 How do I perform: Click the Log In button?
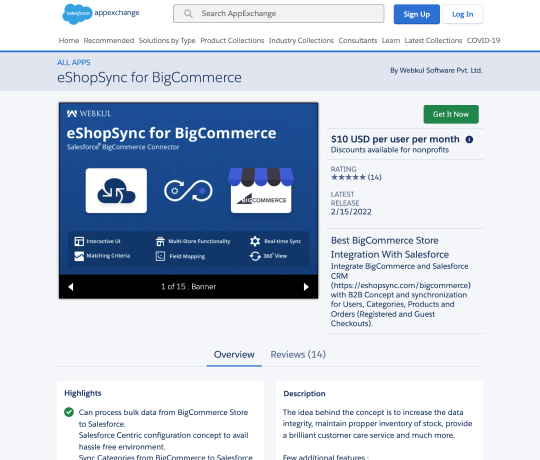point(463,14)
